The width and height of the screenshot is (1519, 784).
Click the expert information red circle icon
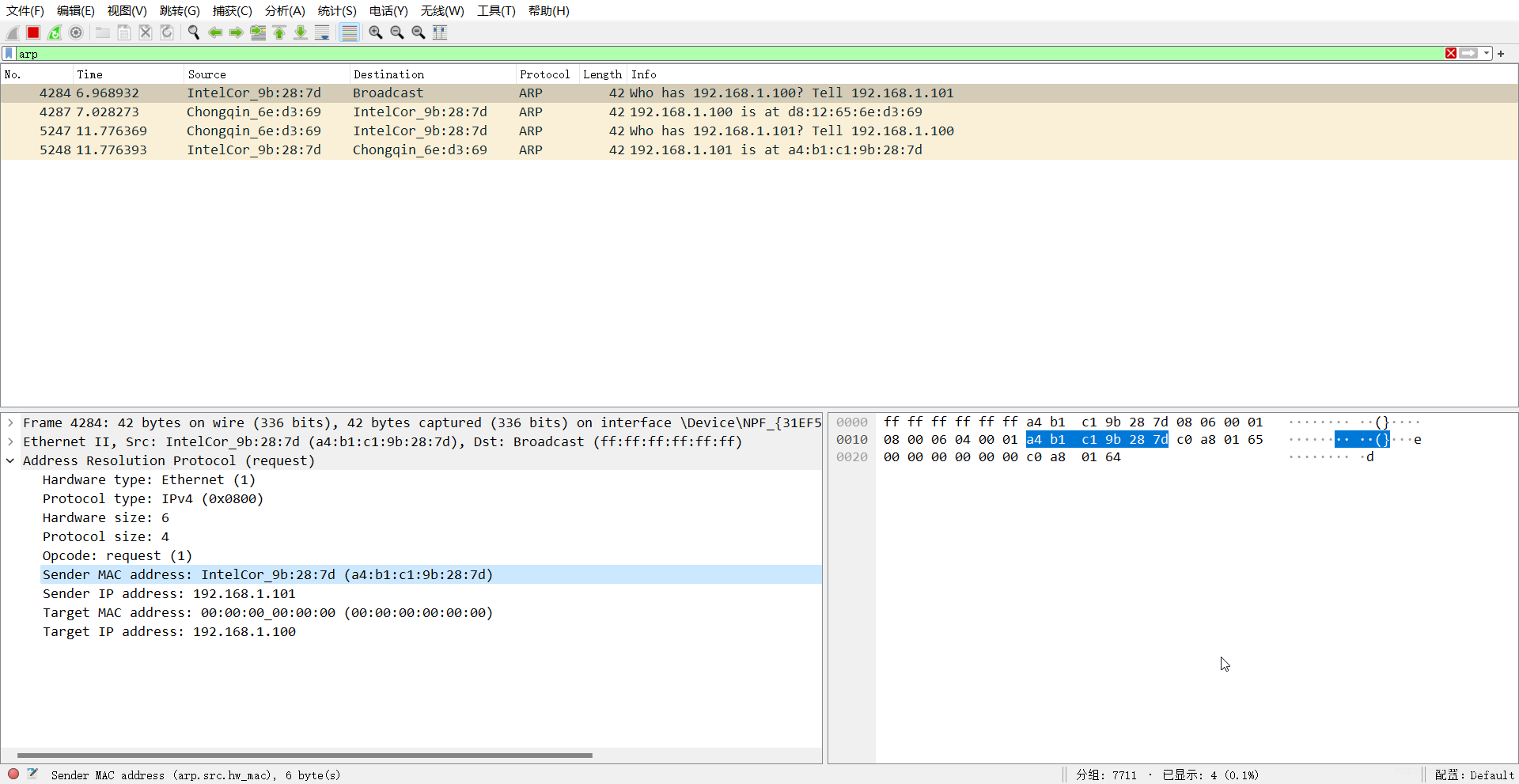click(x=13, y=775)
